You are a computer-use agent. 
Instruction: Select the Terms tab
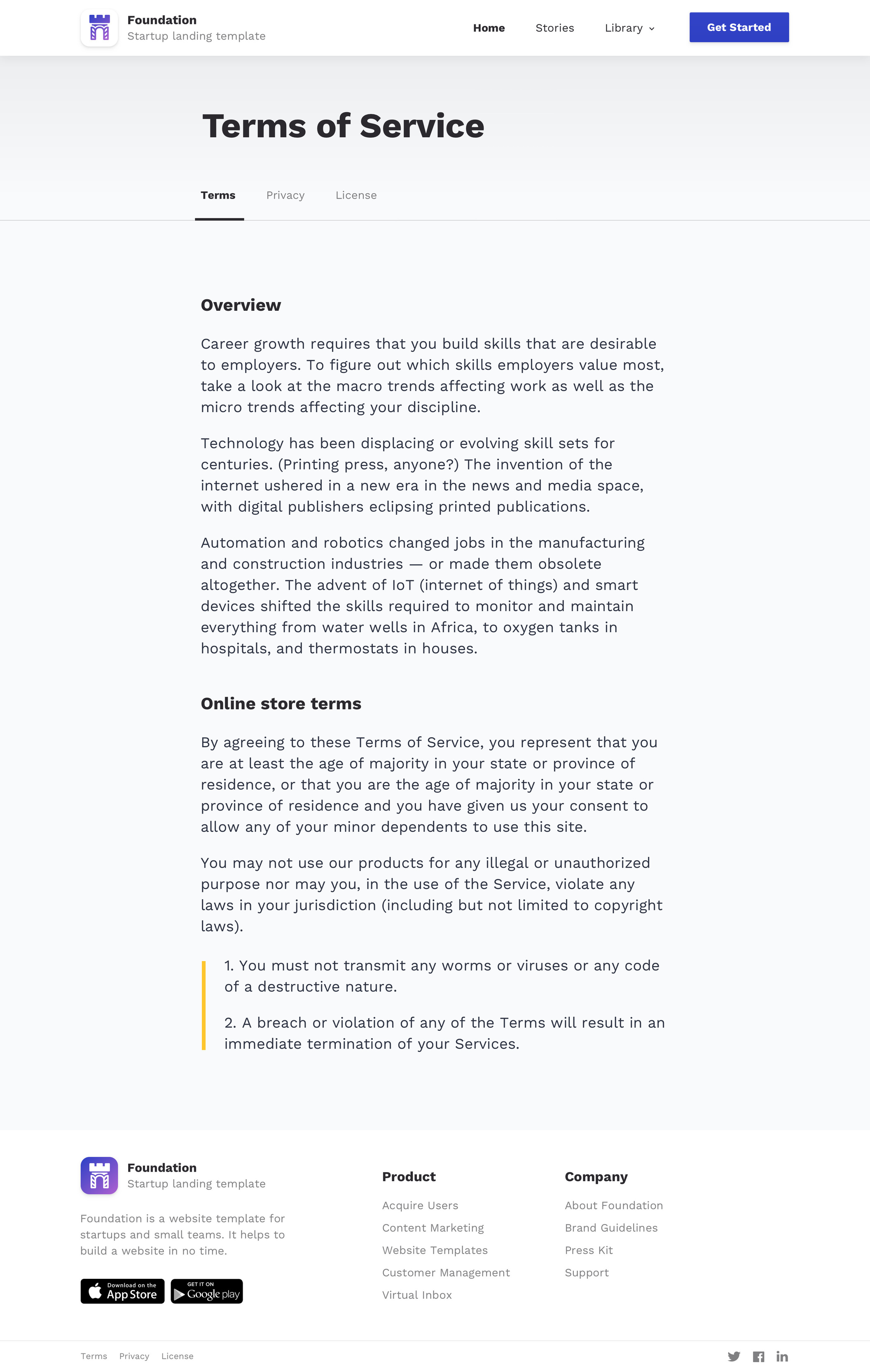pyautogui.click(x=218, y=195)
